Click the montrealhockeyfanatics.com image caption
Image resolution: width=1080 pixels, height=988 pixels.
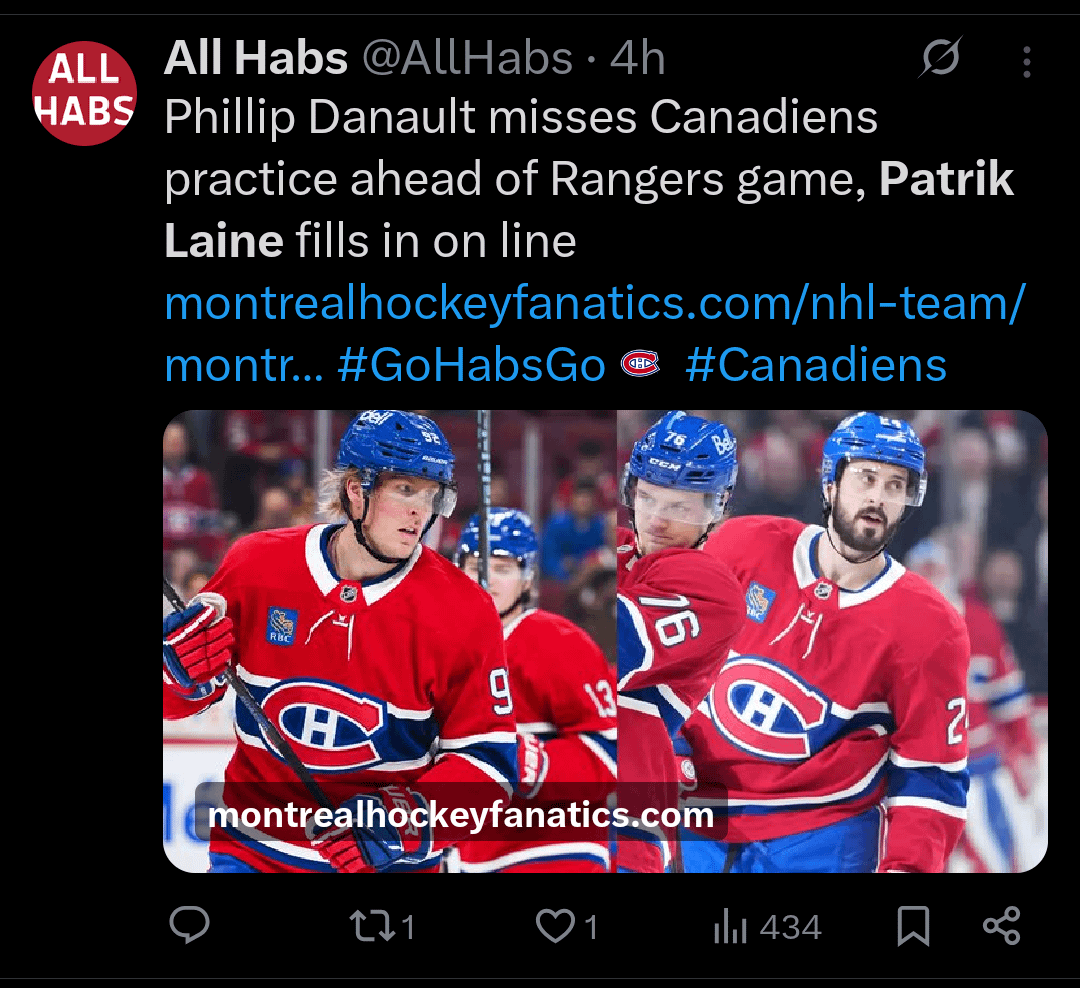coord(461,815)
